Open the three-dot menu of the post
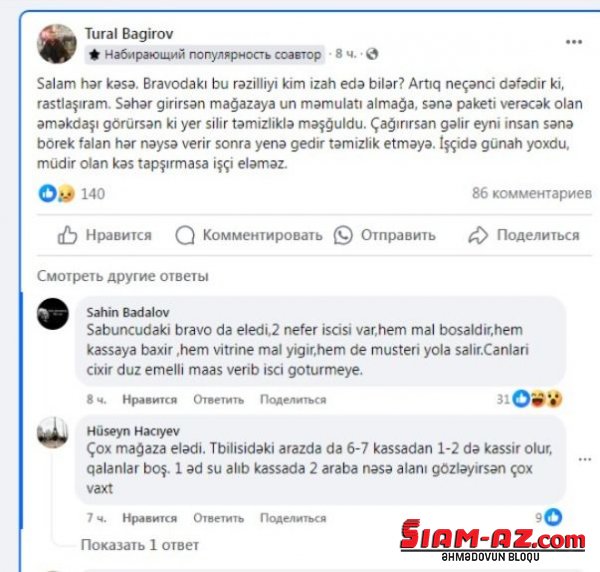 [574, 42]
